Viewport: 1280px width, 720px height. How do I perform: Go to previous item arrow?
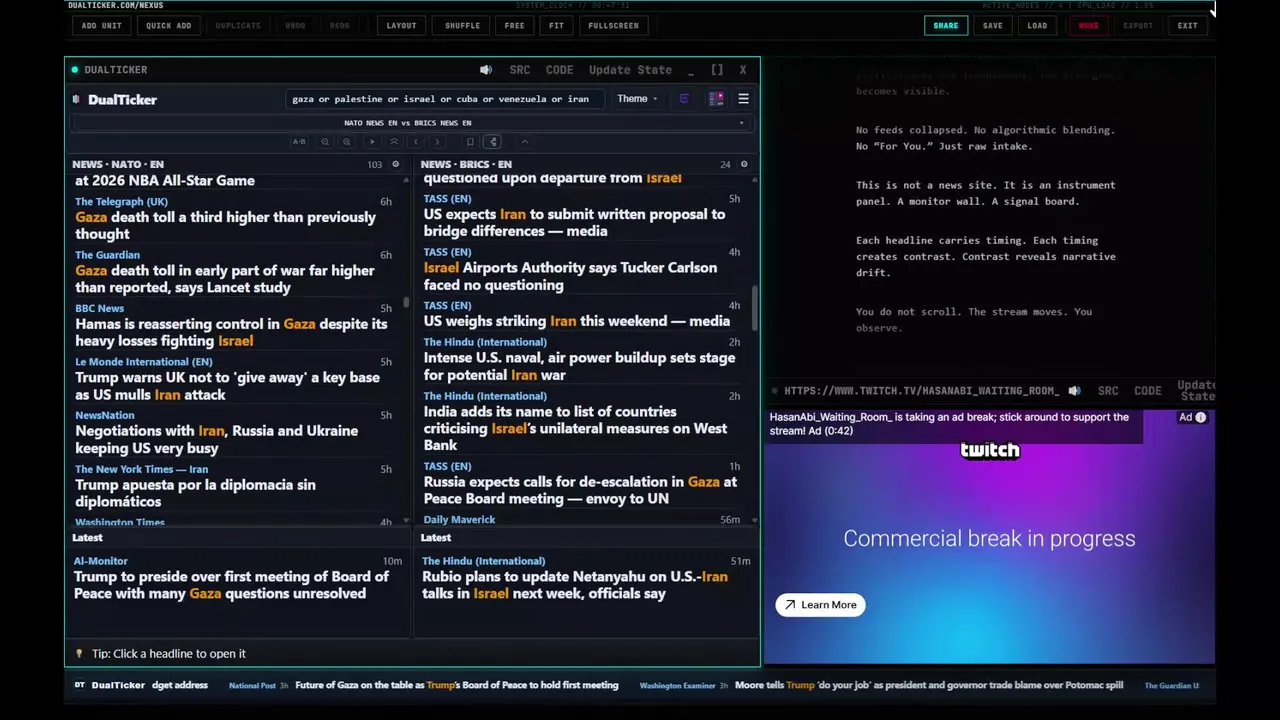[x=416, y=142]
